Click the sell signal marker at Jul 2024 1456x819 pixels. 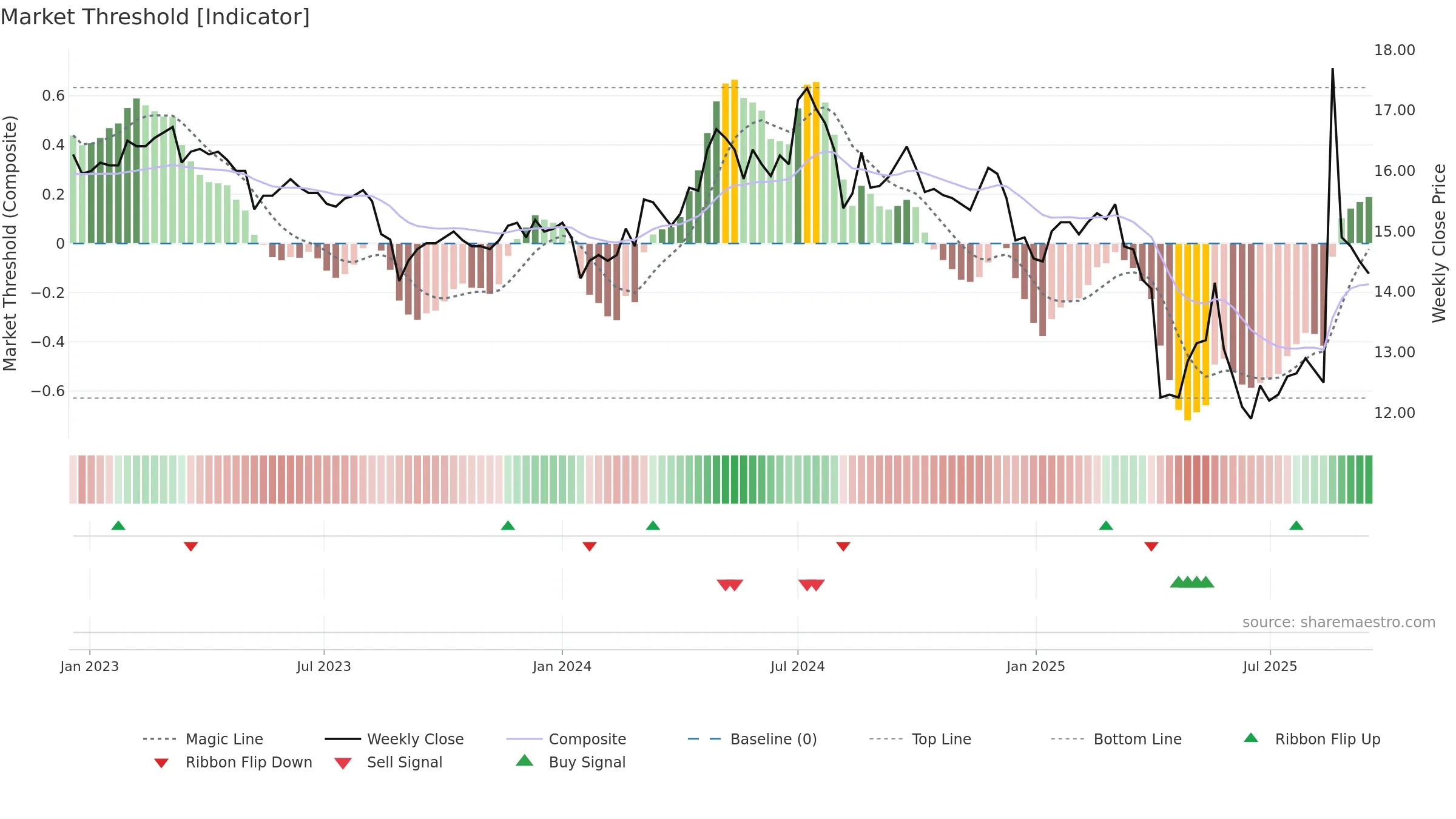point(807,585)
